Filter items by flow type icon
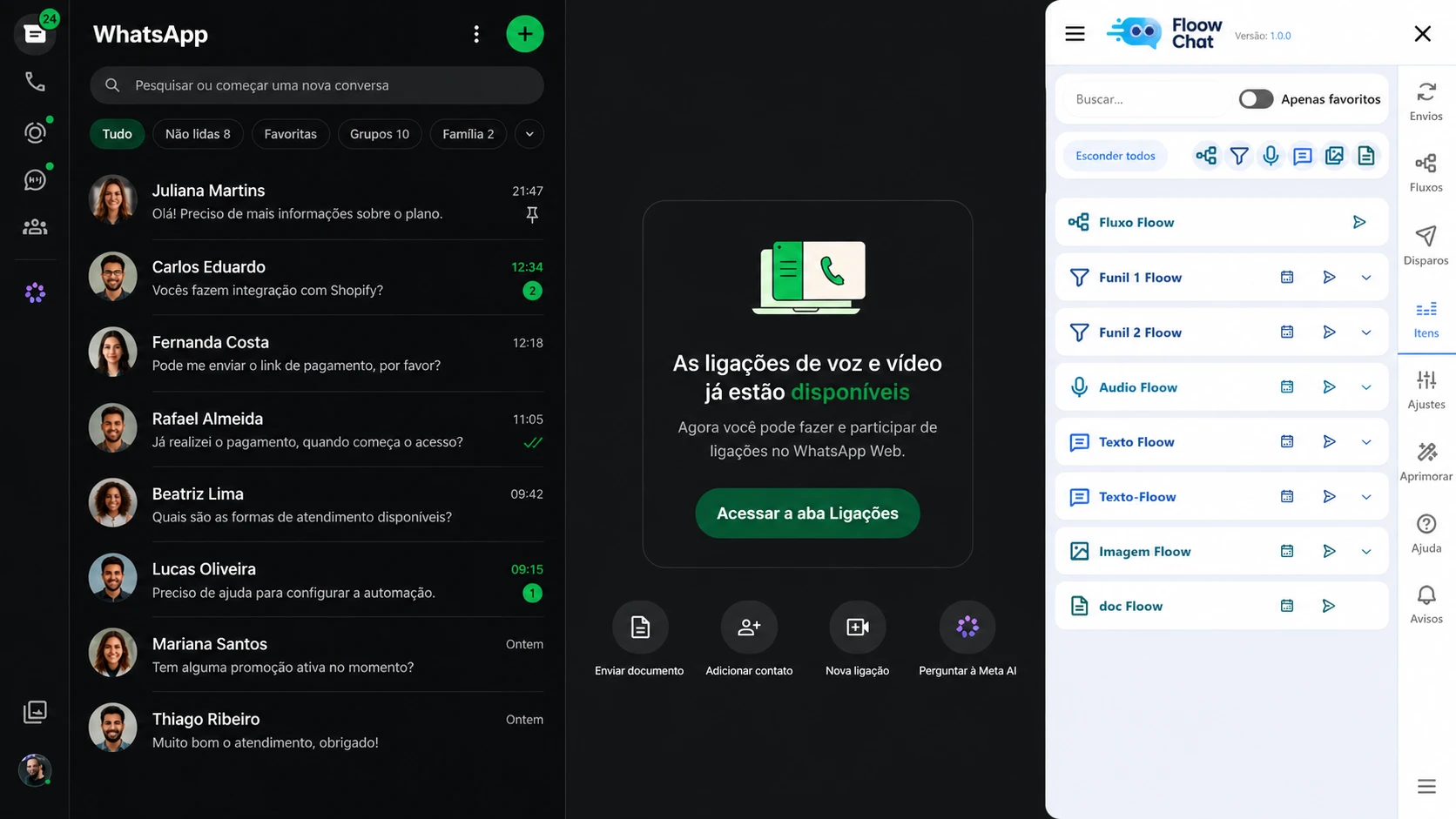1456x819 pixels. [x=1206, y=156]
